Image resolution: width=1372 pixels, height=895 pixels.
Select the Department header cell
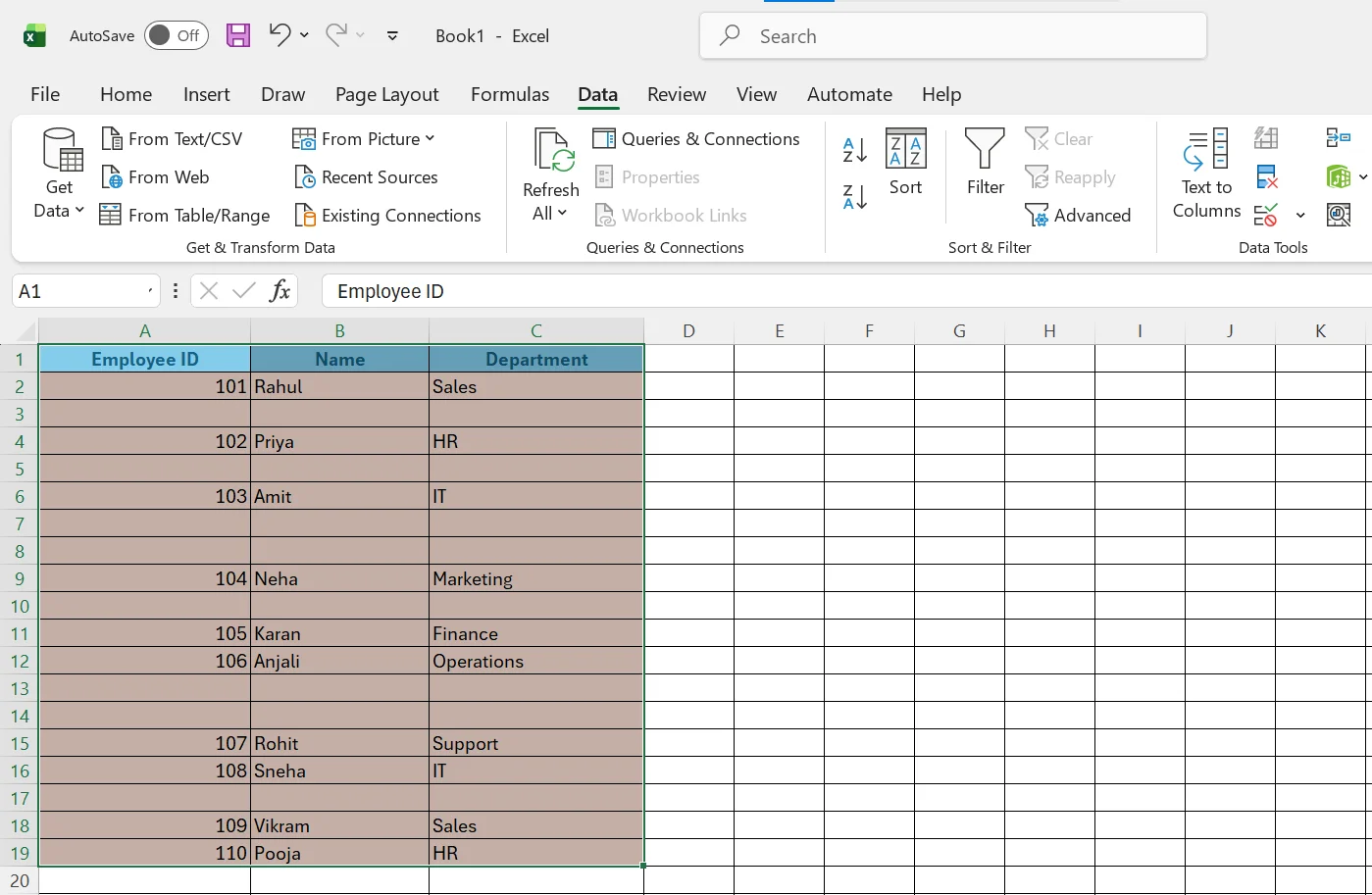pyautogui.click(x=536, y=359)
